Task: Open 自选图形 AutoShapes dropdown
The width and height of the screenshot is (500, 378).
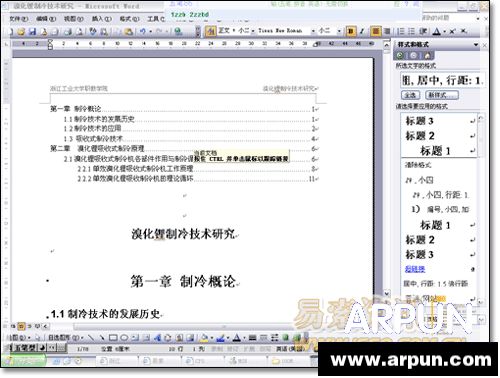Action: (x=66, y=337)
